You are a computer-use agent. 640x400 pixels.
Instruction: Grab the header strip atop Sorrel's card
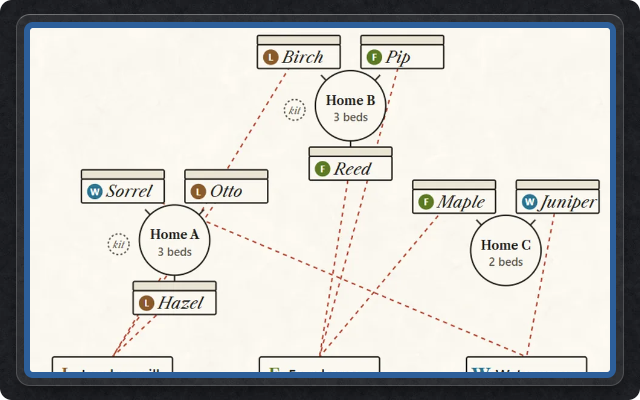[x=123, y=174]
